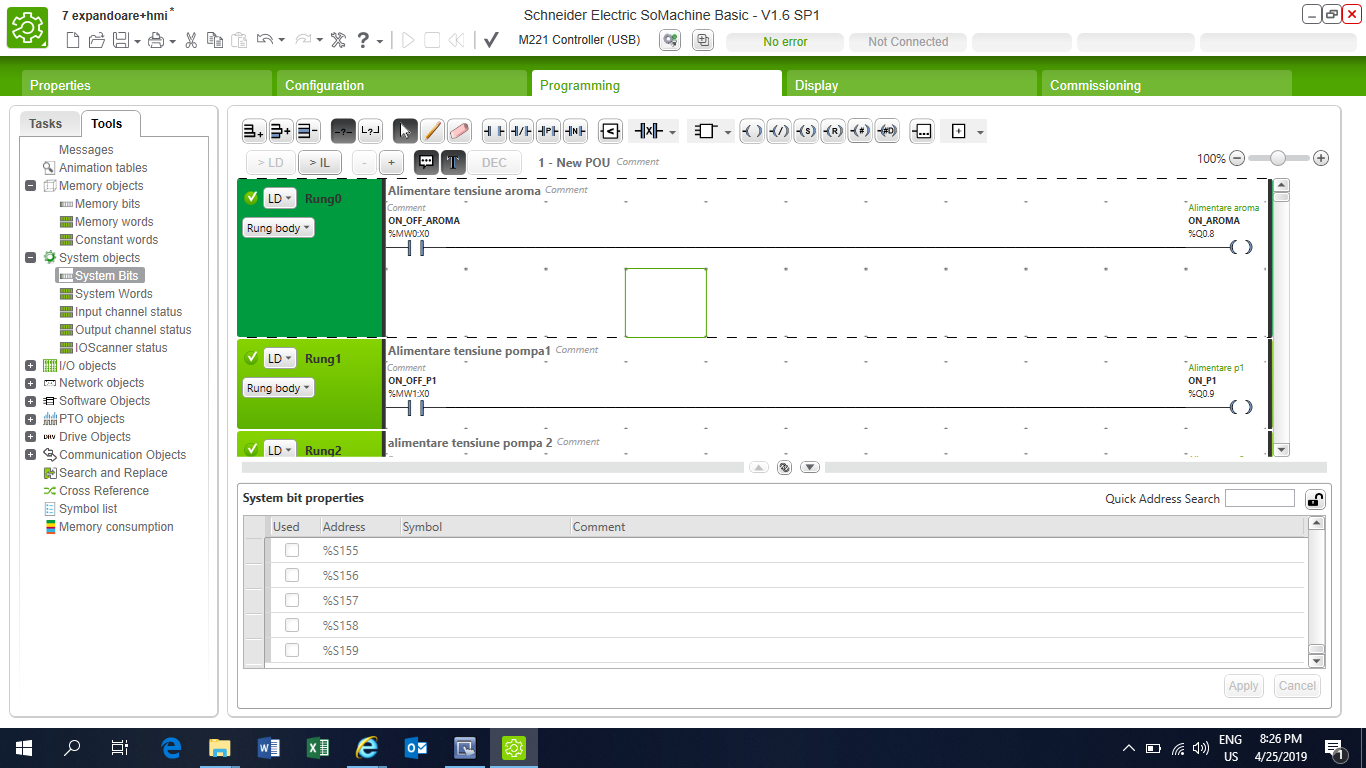The image size is (1366, 768).
Task: Open File Explorer from the taskbar
Action: coord(219,747)
